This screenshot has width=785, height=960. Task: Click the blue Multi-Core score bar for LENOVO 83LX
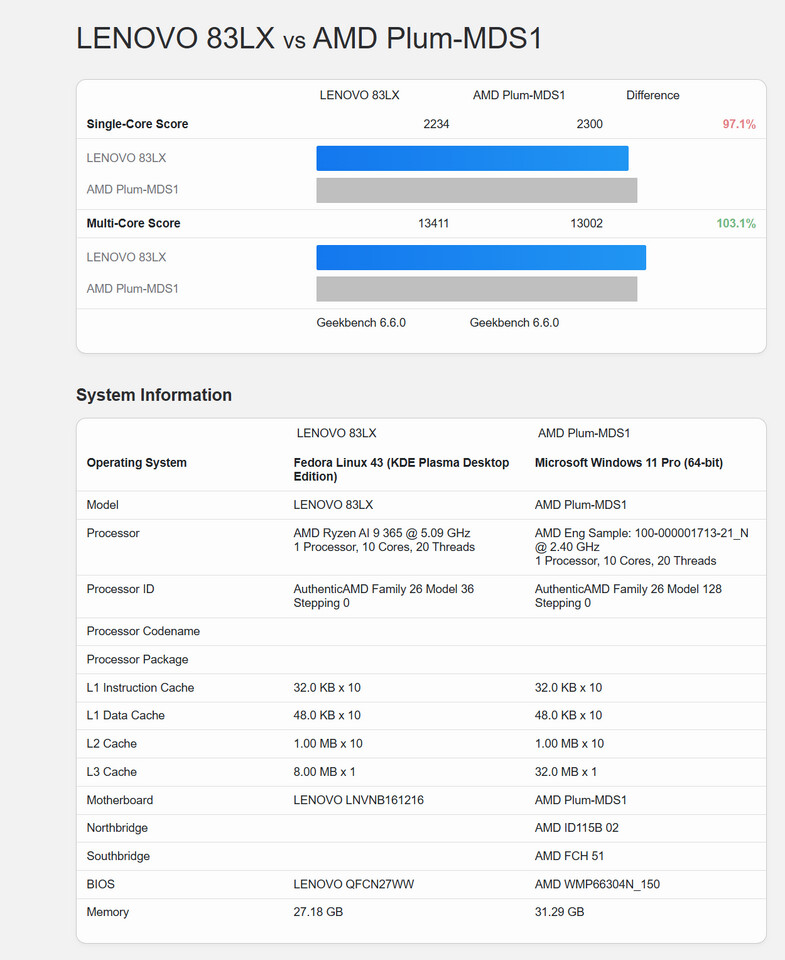tap(481, 257)
